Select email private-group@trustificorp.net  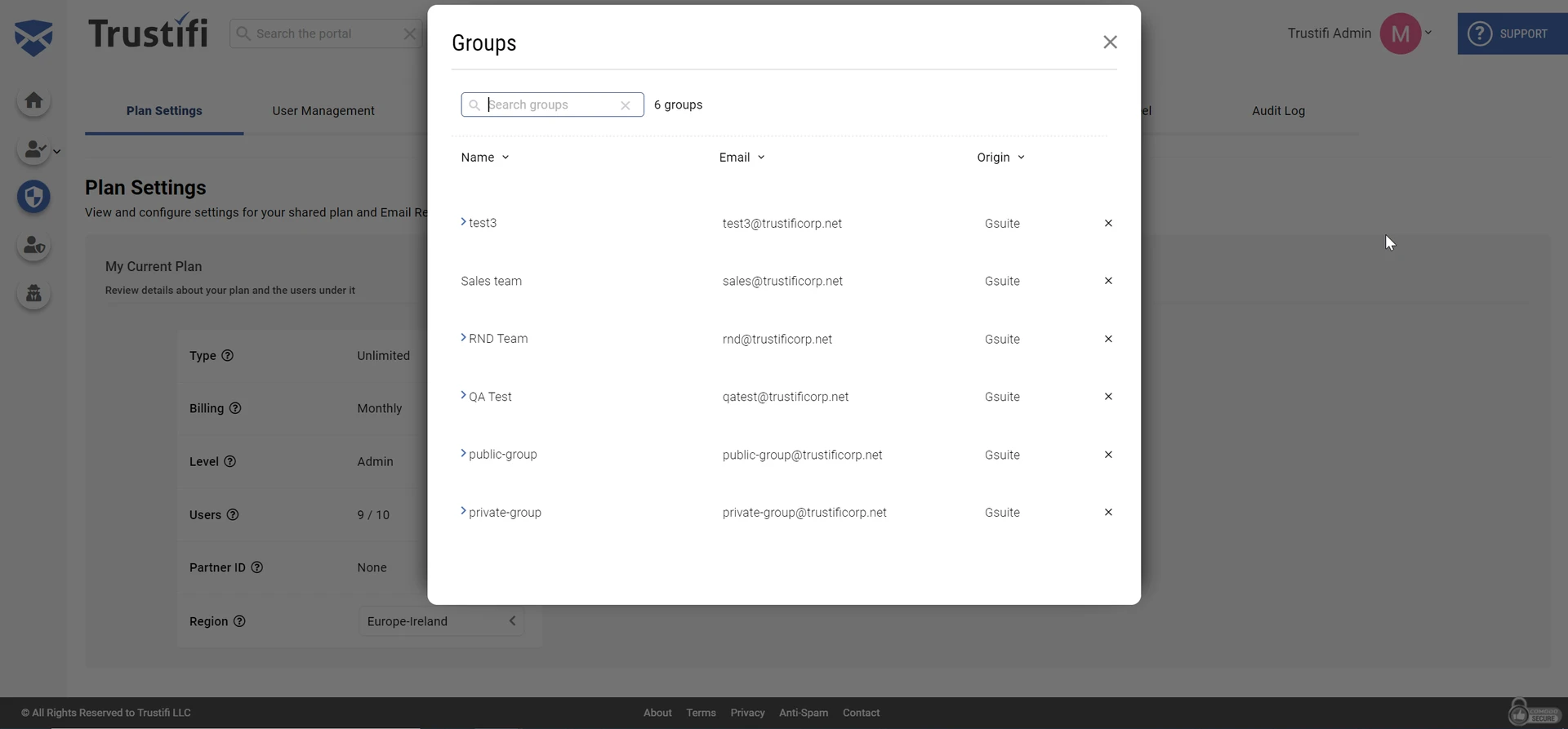(804, 513)
